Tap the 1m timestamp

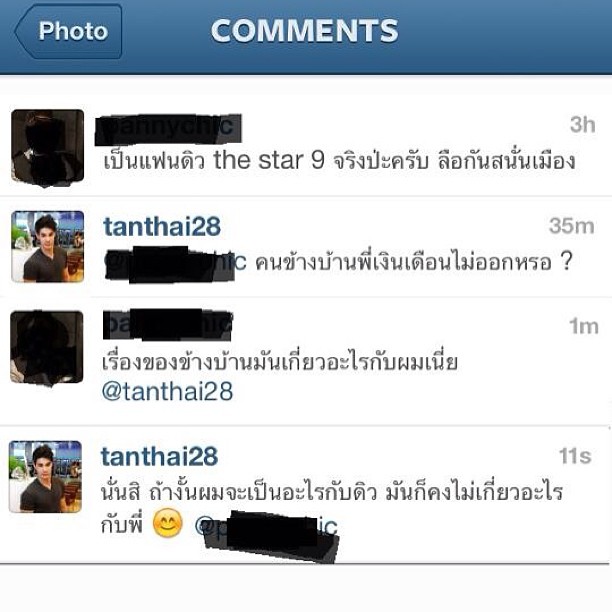click(583, 326)
